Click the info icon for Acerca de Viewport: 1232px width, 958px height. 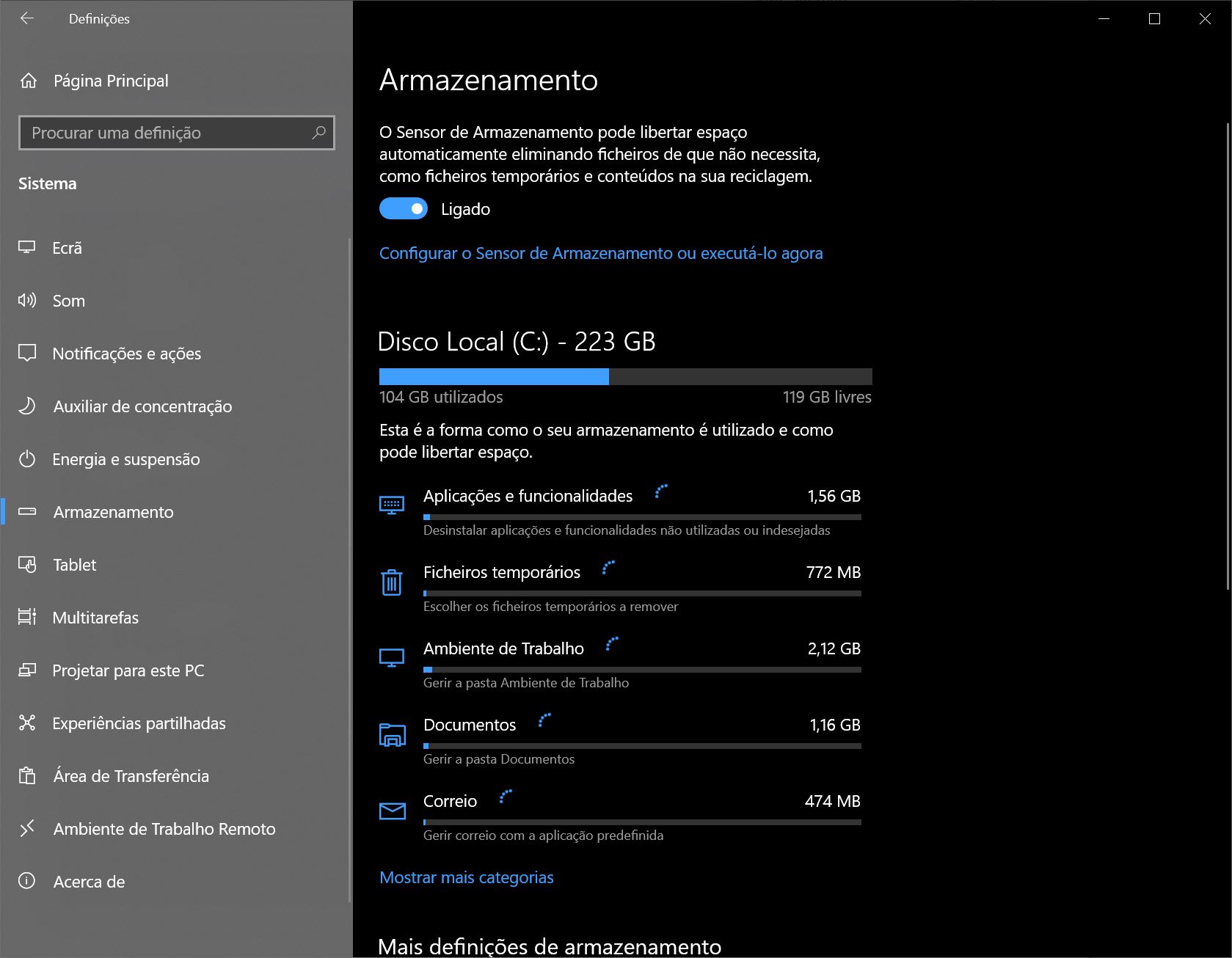[27, 881]
